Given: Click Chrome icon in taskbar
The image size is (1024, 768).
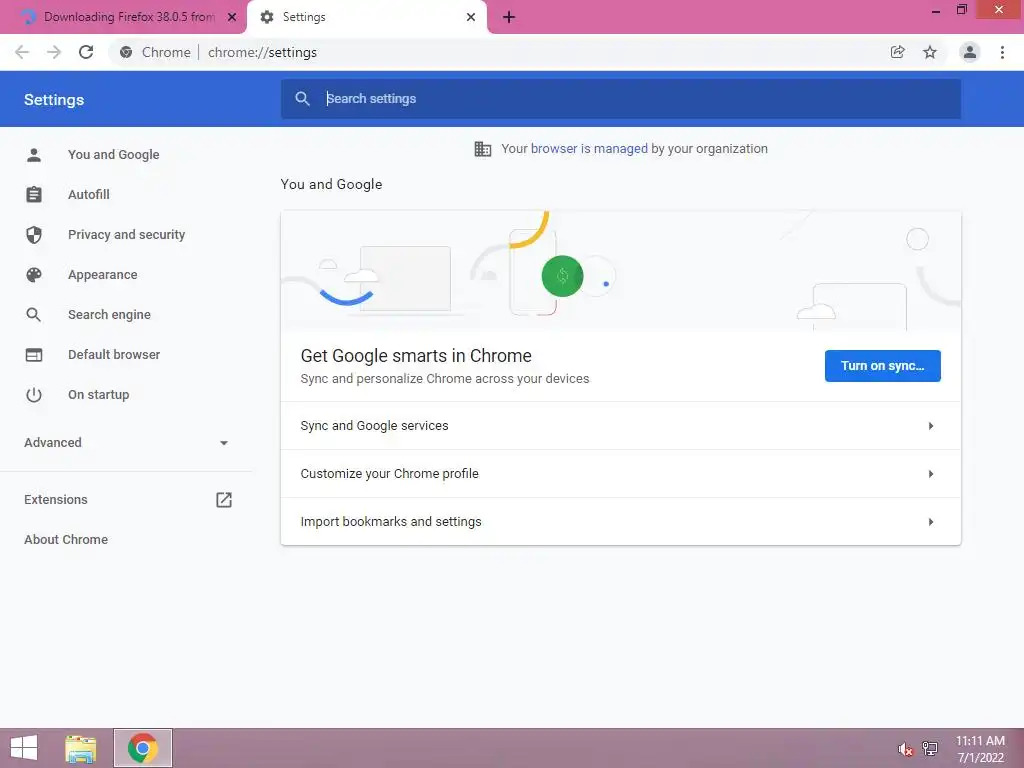Looking at the screenshot, I should pos(143,748).
